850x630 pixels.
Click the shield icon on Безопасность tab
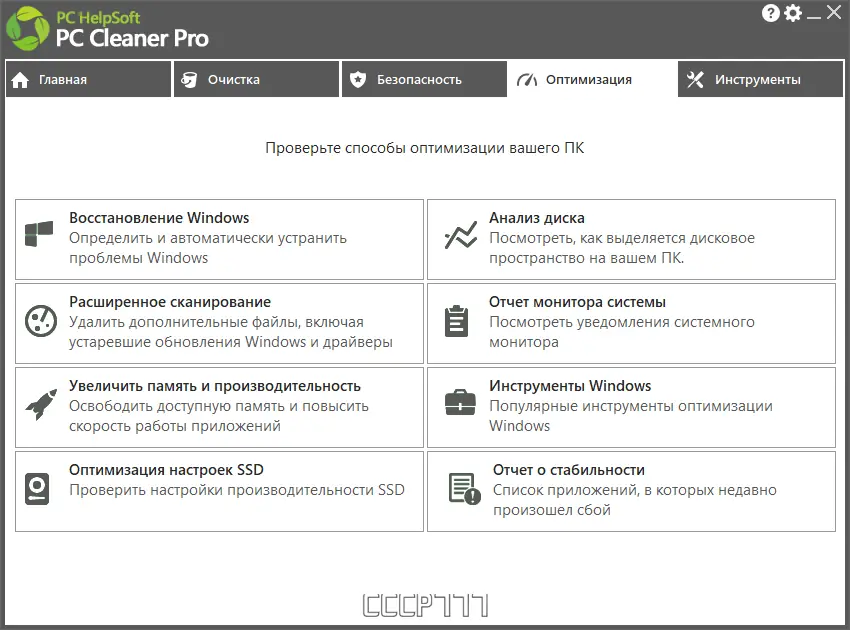(x=358, y=80)
